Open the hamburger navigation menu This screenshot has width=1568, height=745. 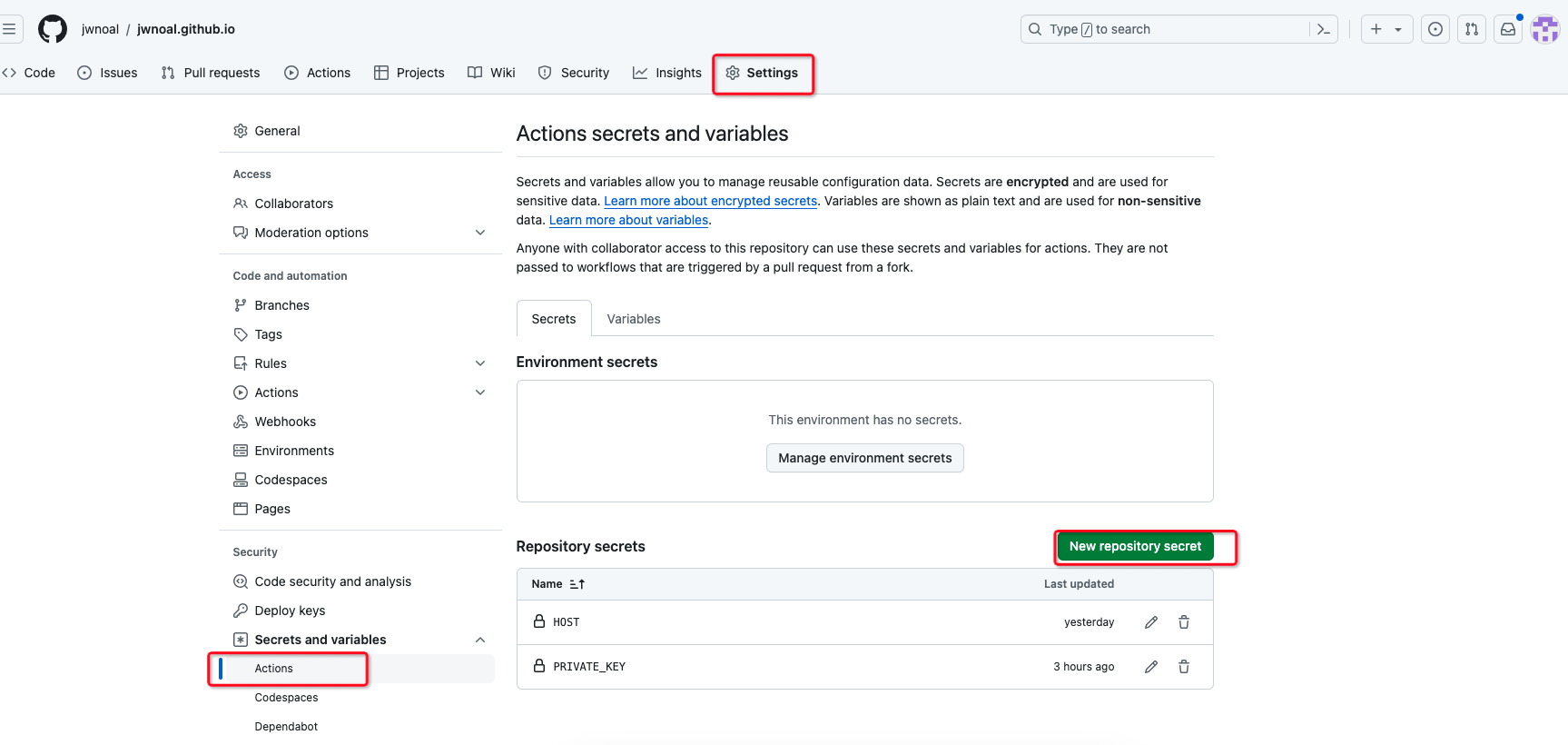point(9,29)
